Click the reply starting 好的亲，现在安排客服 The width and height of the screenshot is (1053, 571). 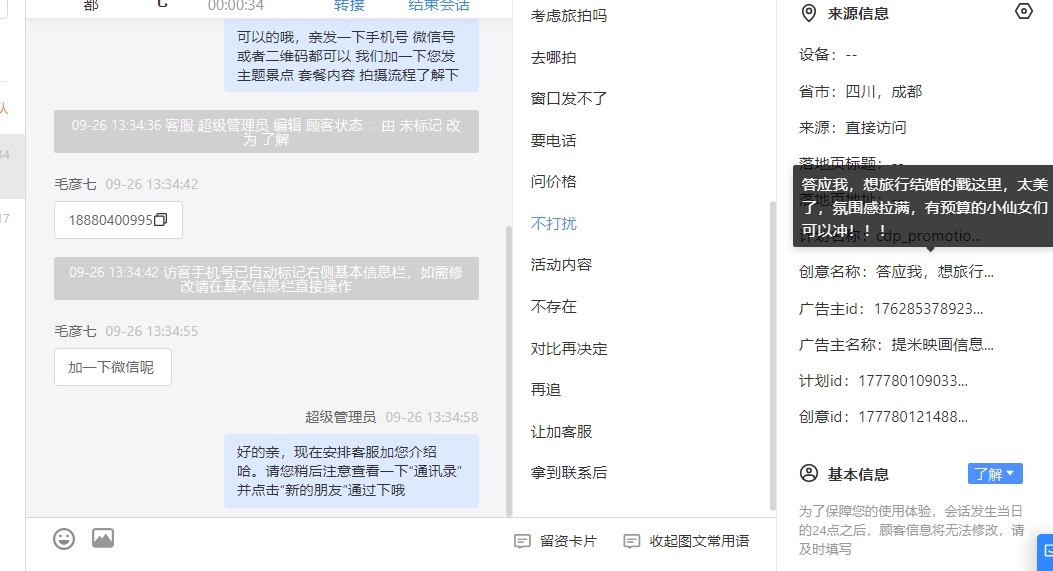351,471
